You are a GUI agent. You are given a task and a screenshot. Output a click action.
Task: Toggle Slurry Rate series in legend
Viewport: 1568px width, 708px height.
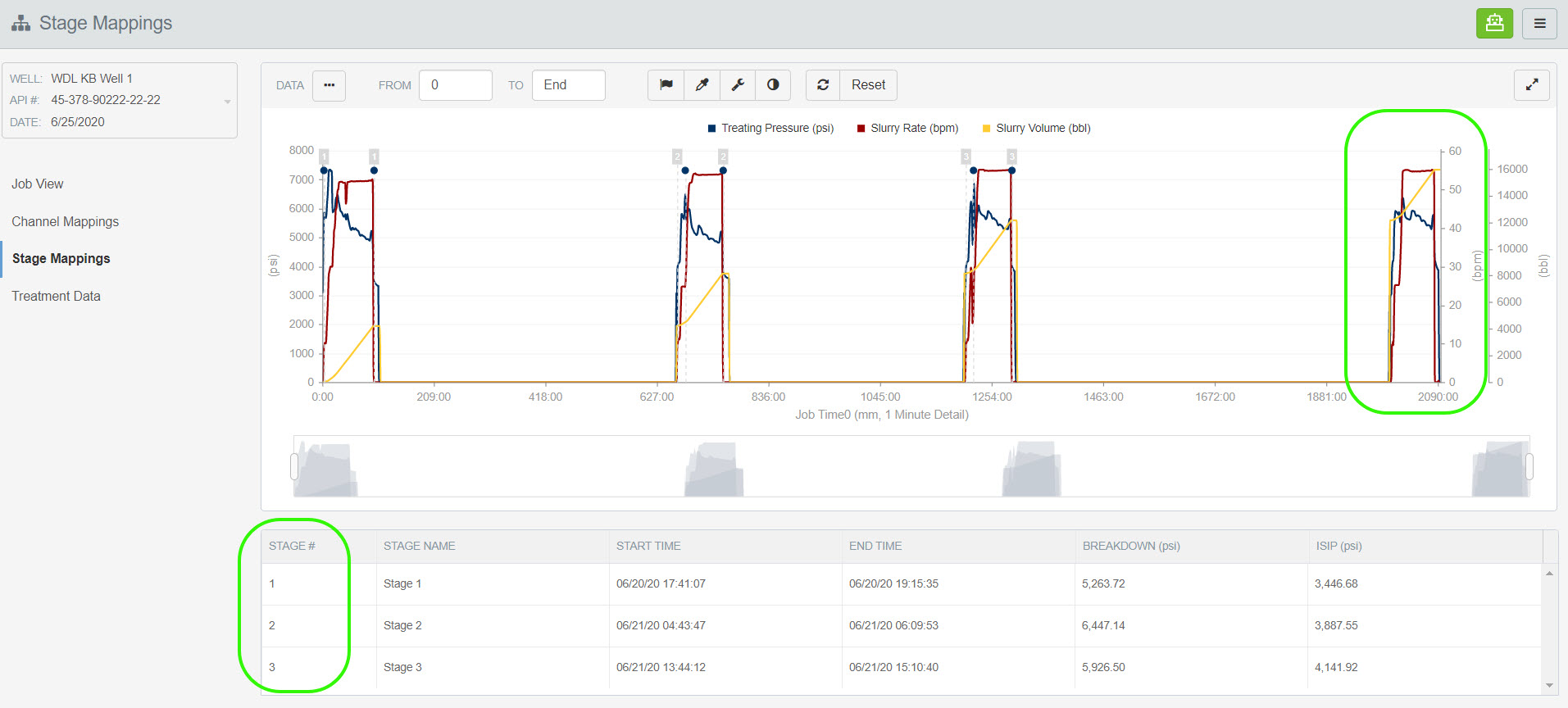pos(907,129)
